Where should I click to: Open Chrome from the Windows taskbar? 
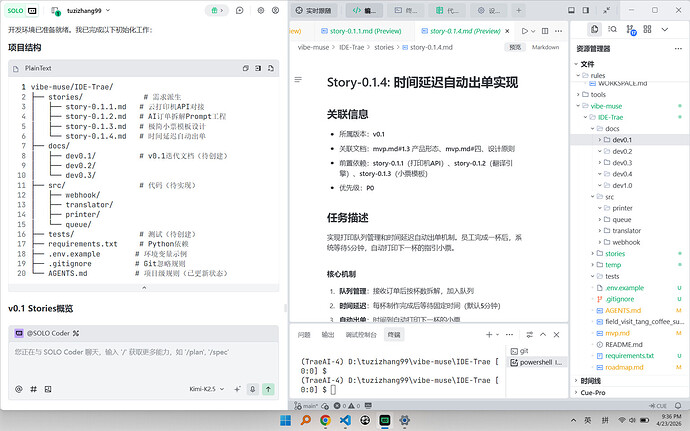point(325,420)
